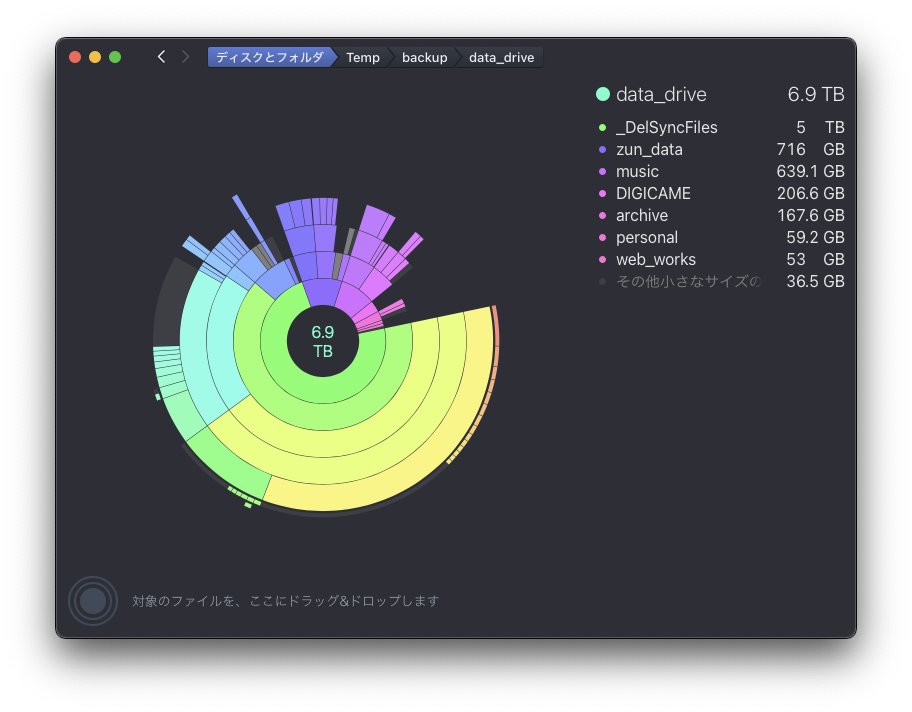
Task: Click the 6.9 TB chart center
Action: (x=323, y=341)
